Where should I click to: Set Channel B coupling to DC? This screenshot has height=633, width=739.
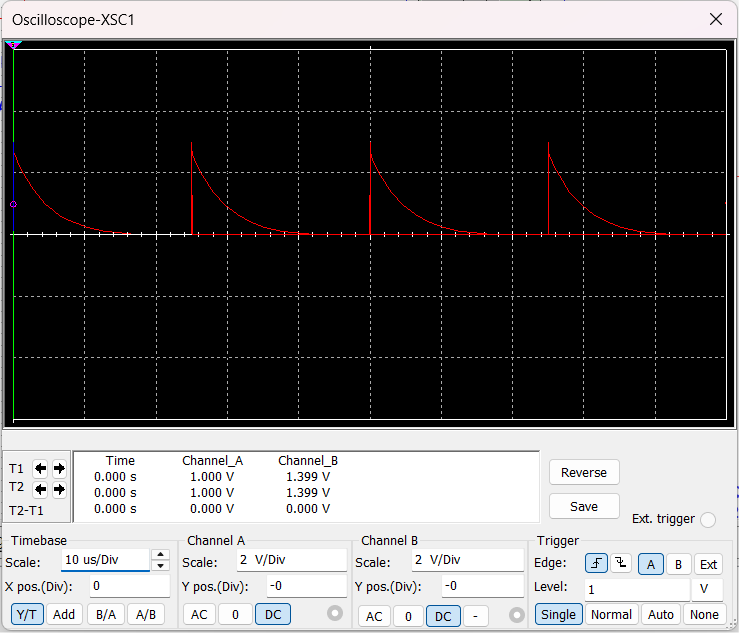443,616
